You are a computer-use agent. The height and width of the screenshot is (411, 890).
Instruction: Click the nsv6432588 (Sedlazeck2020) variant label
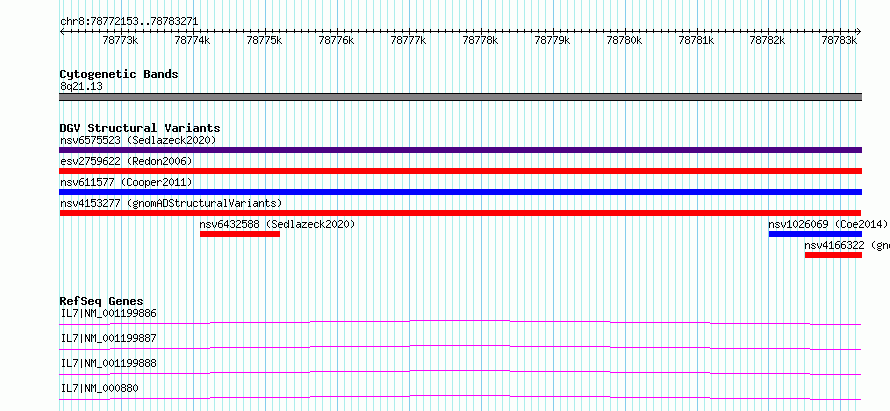[x=277, y=224]
